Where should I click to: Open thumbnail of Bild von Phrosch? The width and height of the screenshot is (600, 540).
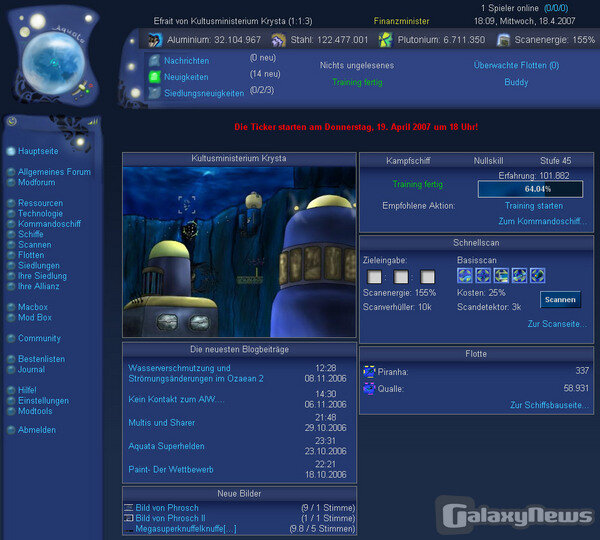point(129,507)
